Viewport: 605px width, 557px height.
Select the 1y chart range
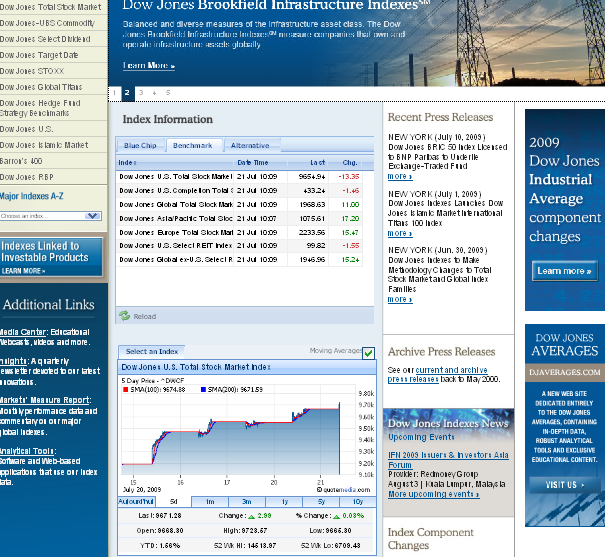point(285,501)
